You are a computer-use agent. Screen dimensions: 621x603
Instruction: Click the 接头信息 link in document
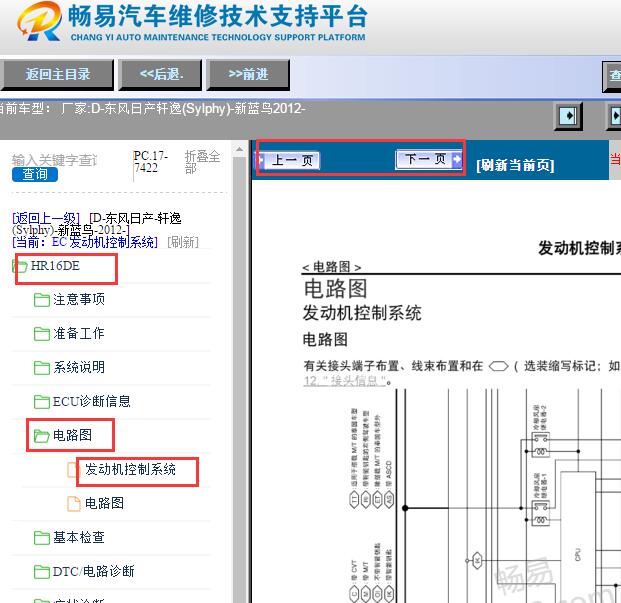[x=345, y=381]
